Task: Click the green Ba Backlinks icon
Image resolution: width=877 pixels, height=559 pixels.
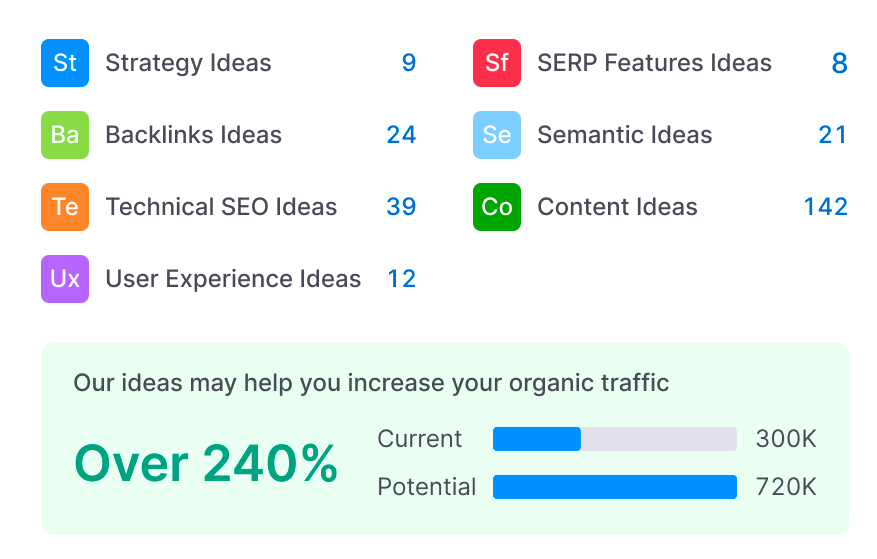Action: (x=65, y=135)
